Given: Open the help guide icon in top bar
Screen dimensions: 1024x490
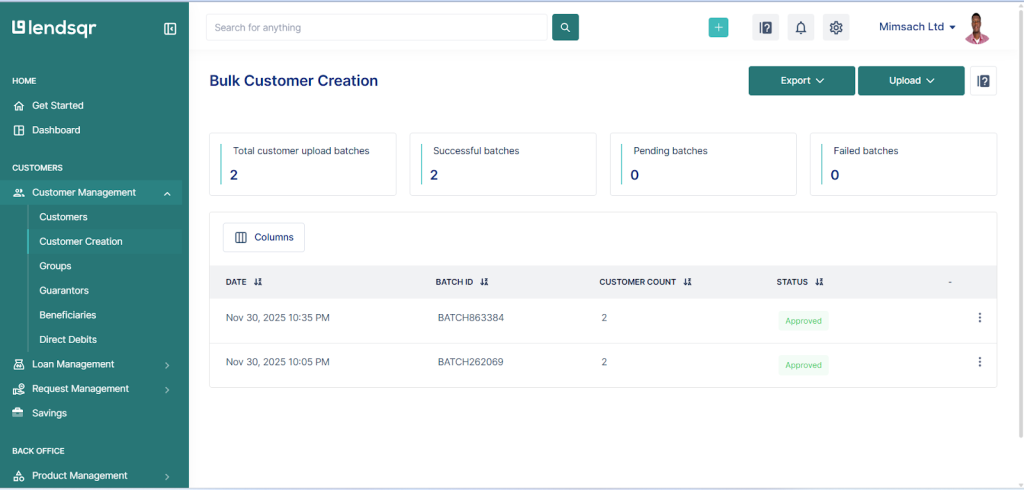Looking at the screenshot, I should pos(765,28).
